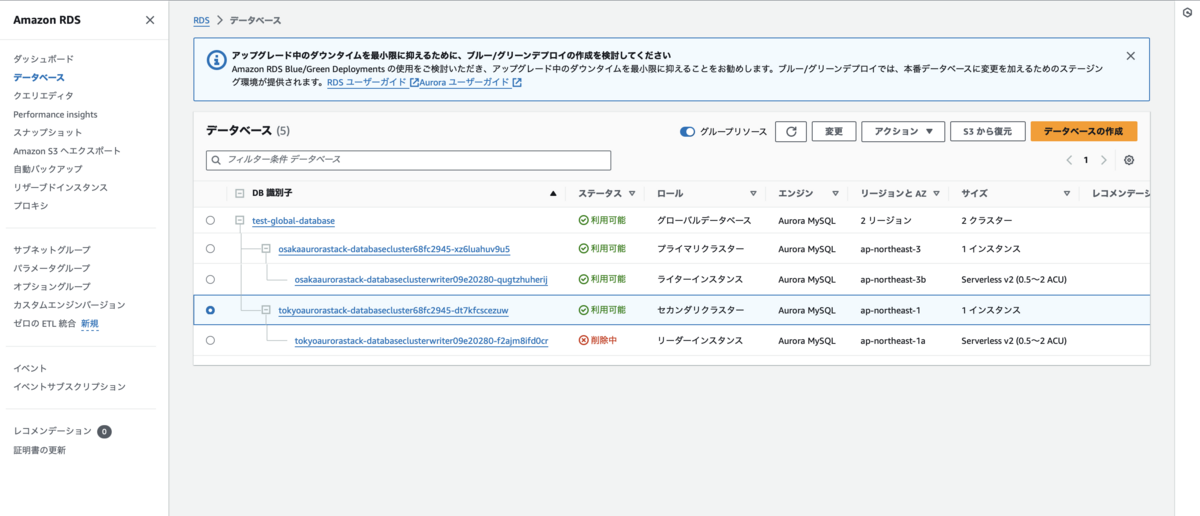This screenshot has height=516, width=1200.
Task: Open table preferences gear icon
Action: (x=1129, y=160)
